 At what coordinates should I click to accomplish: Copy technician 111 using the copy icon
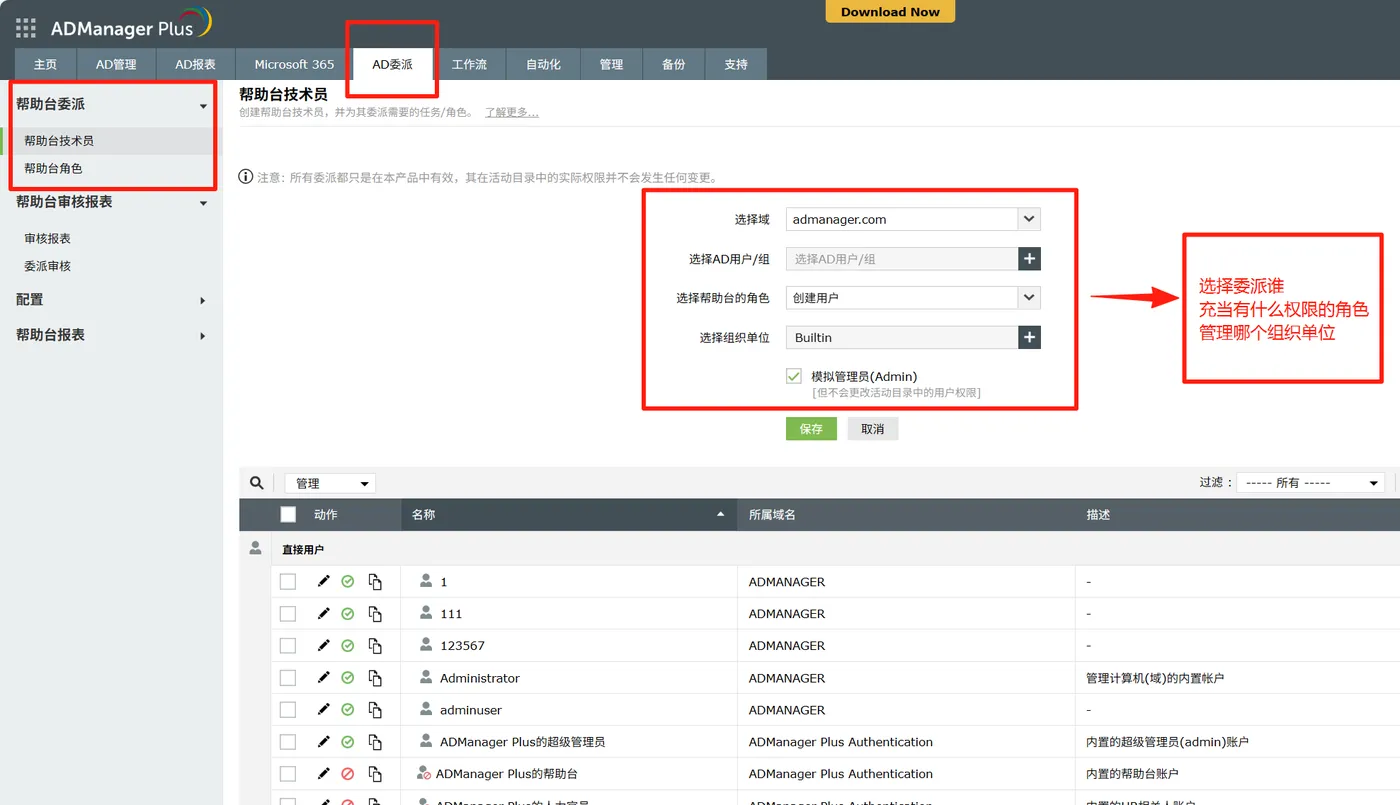(375, 614)
